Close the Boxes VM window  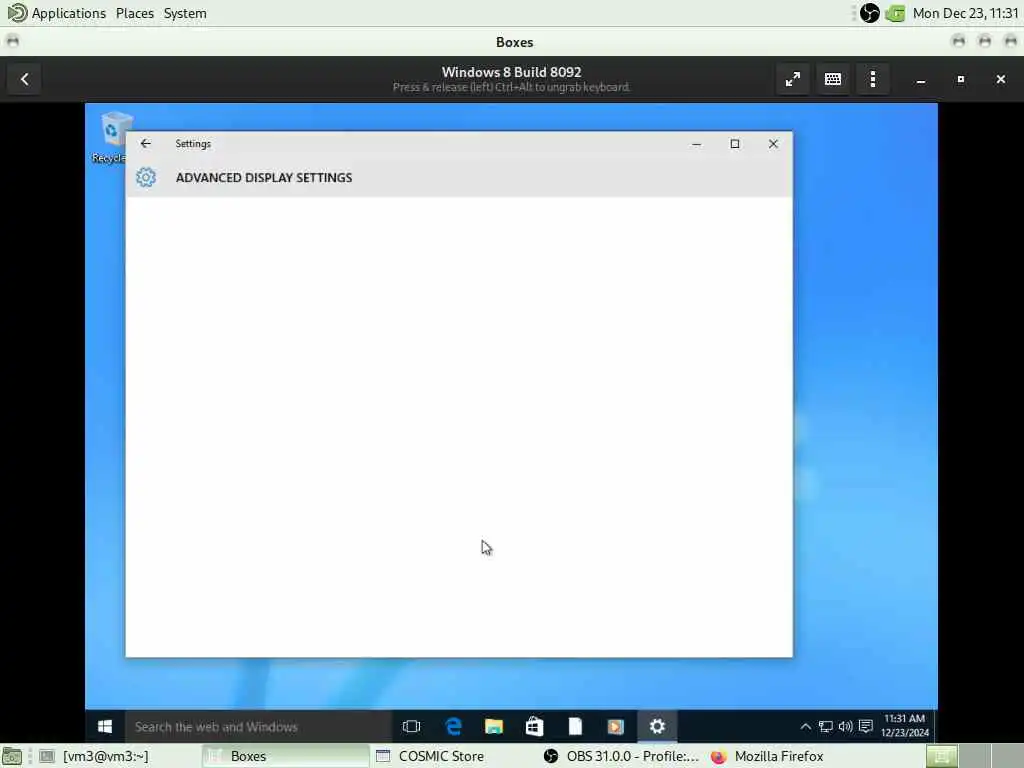[1000, 79]
